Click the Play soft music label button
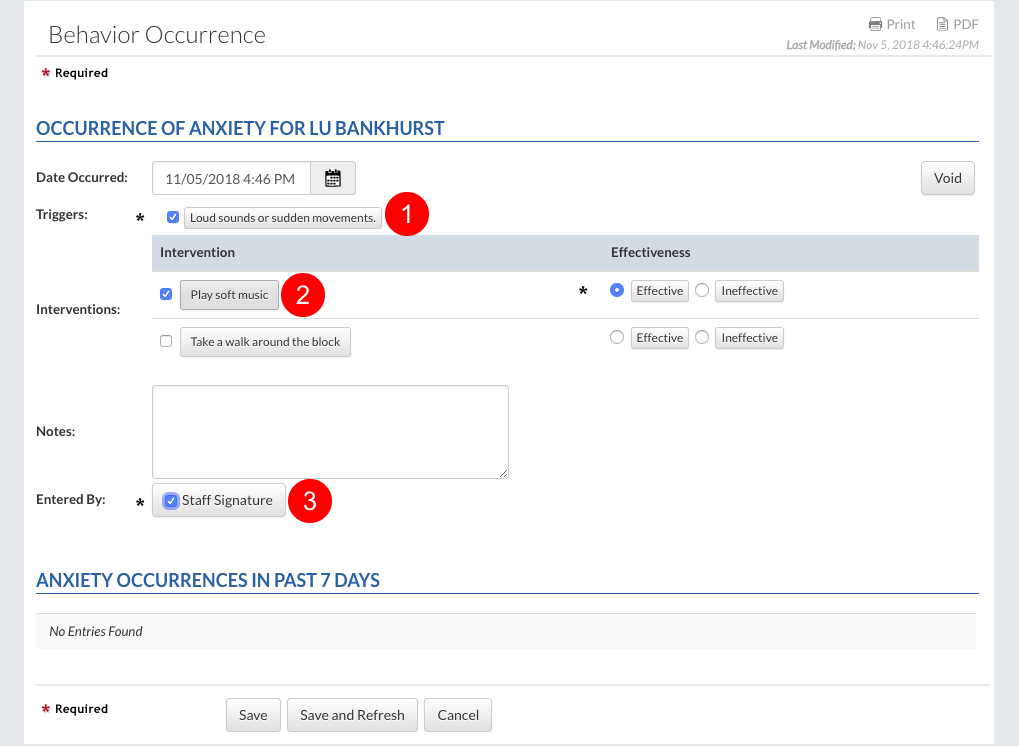Viewport: 1019px width, 746px height. [229, 295]
